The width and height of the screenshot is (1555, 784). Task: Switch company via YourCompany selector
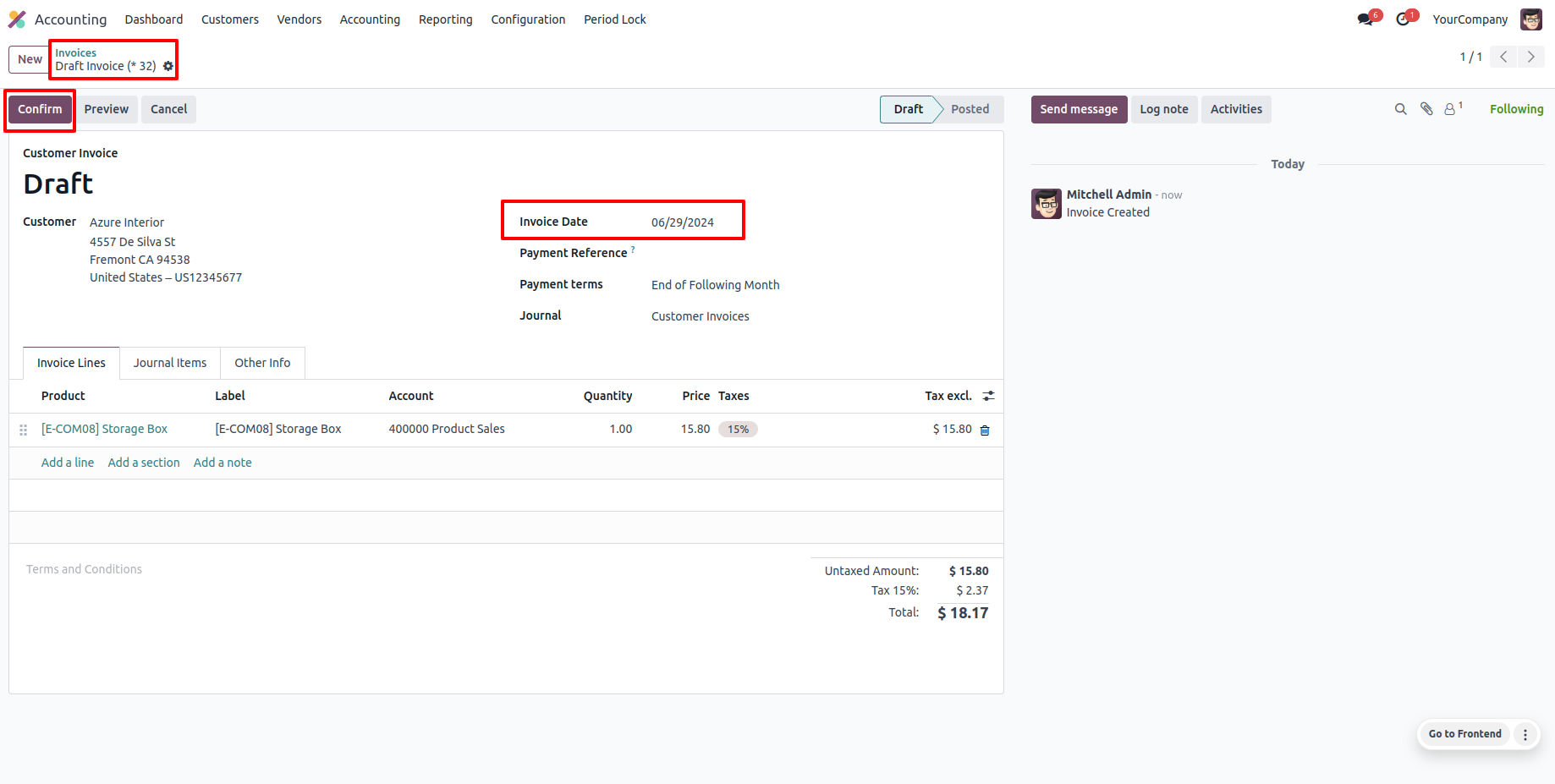(1470, 19)
